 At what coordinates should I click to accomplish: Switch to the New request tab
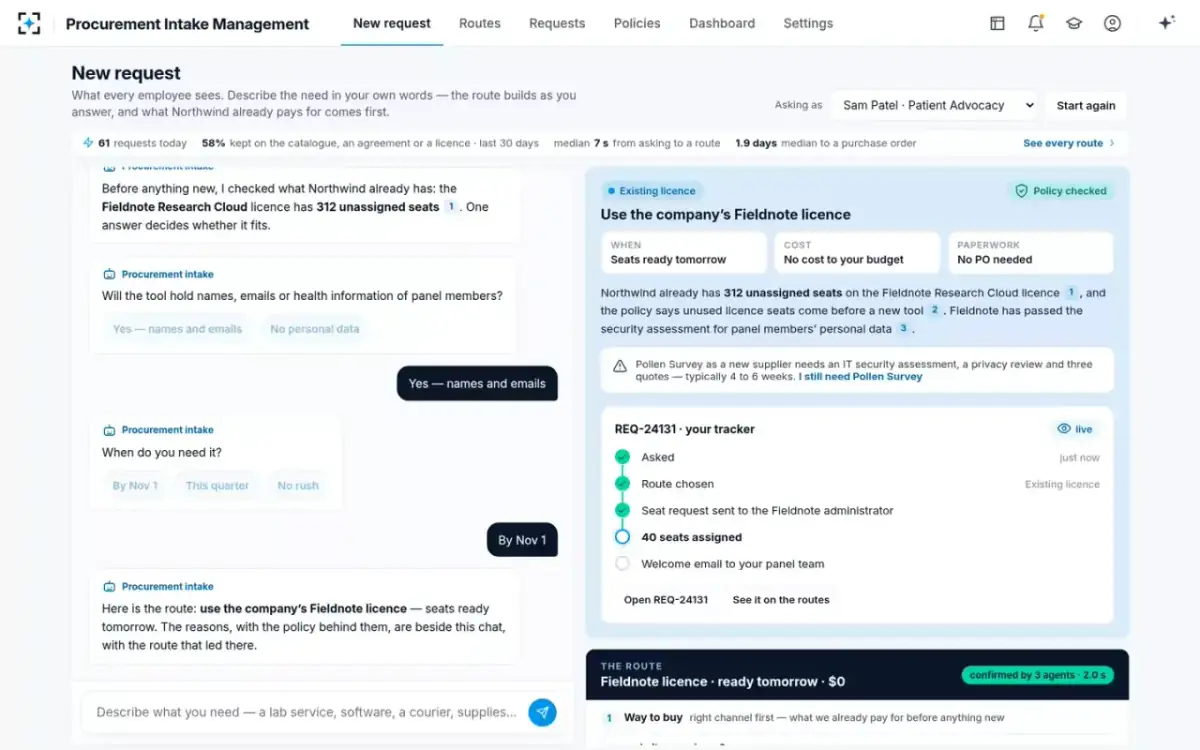(392, 23)
